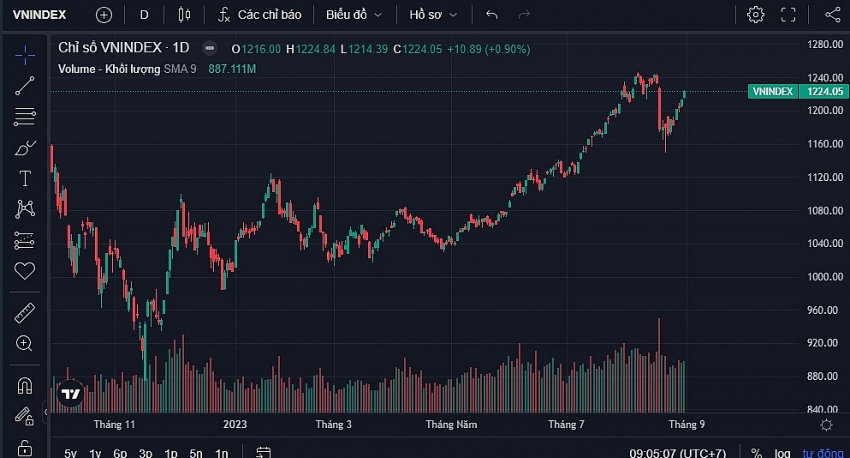Toggle lock all drawing tools
This screenshot has height=458, width=850.
click(x=25, y=448)
